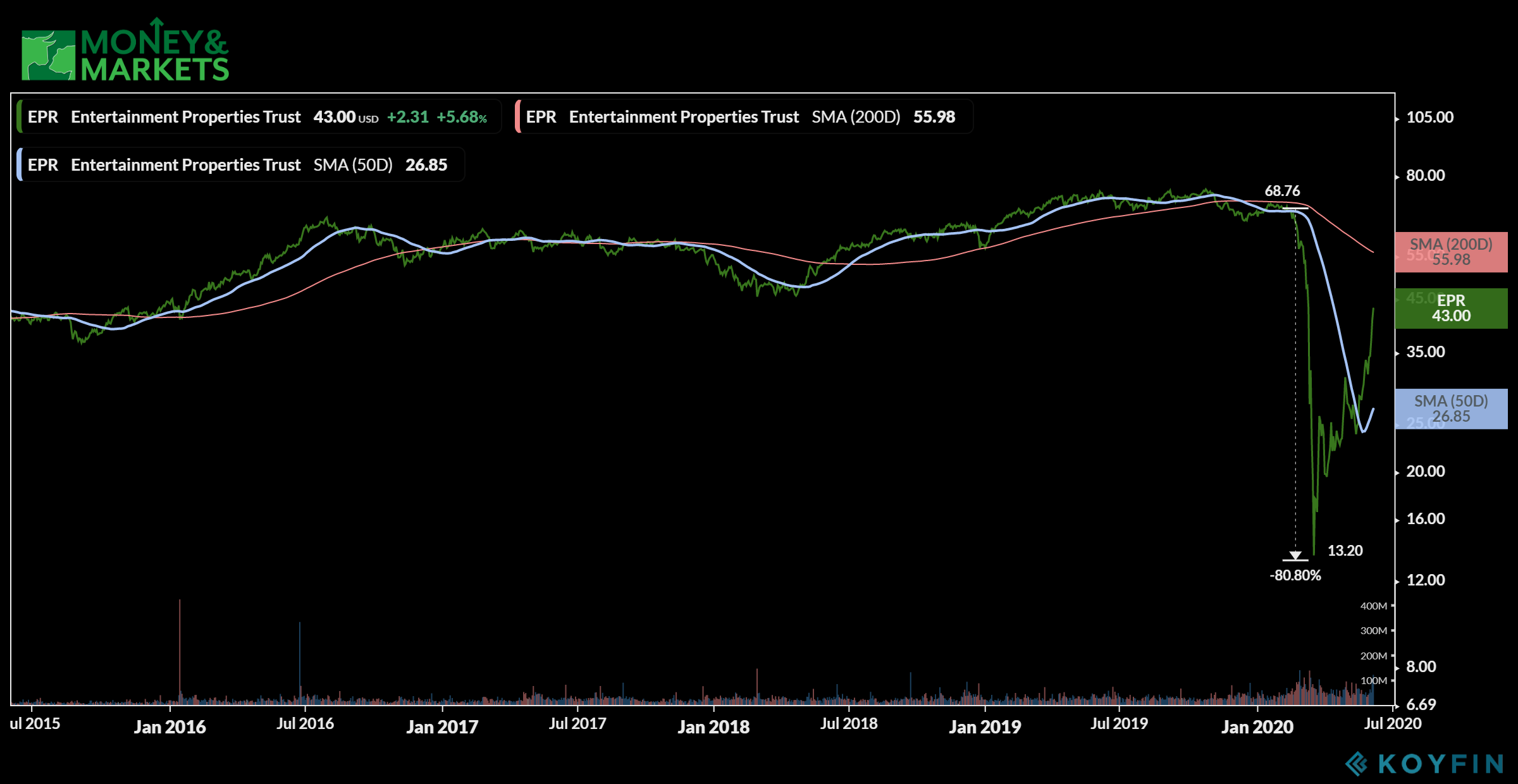Click the tallest red volume spike near Jan 2016
This screenshot has width=1518, height=784.
click(180, 651)
